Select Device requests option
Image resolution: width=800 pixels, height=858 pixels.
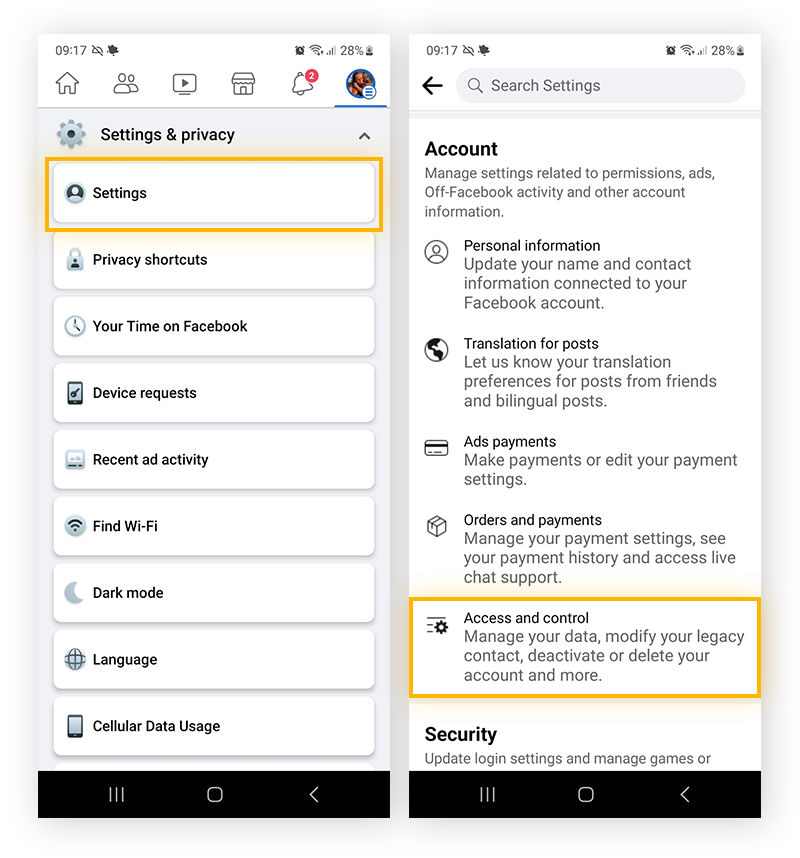(214, 393)
